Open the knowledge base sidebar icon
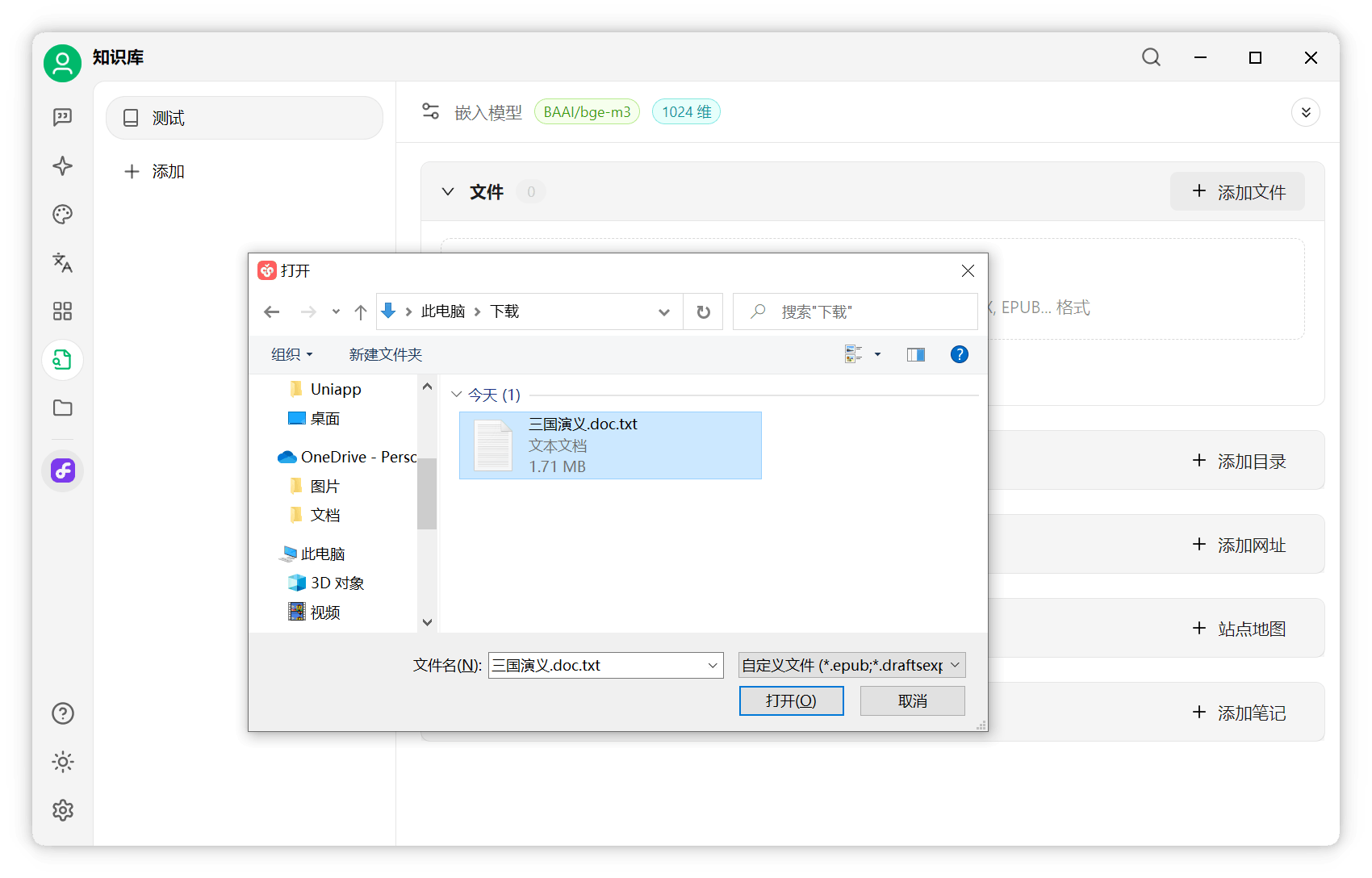 coord(62,360)
